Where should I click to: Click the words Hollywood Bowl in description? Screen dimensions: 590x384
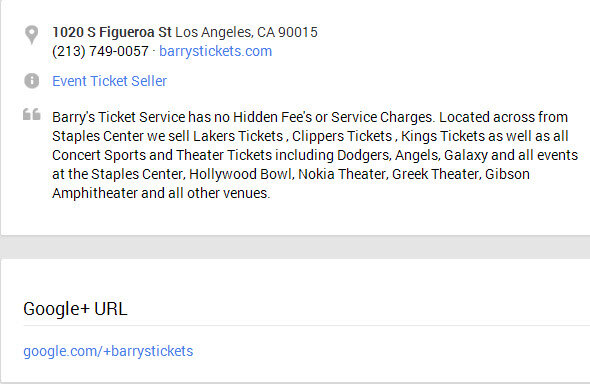click(x=240, y=174)
